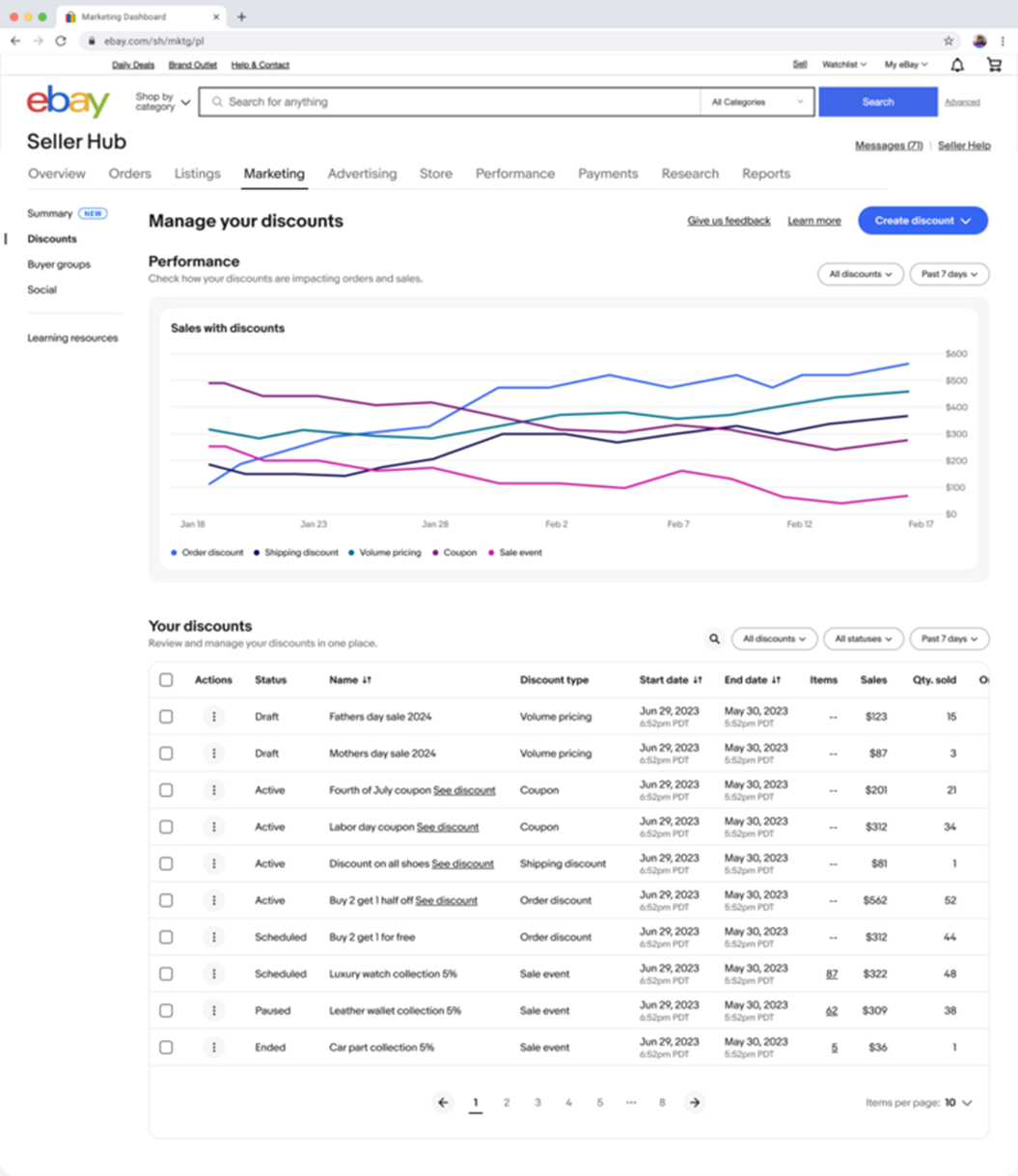
Task: Open actions menu for Leather wallet collection 5%
Action: pyautogui.click(x=214, y=1010)
